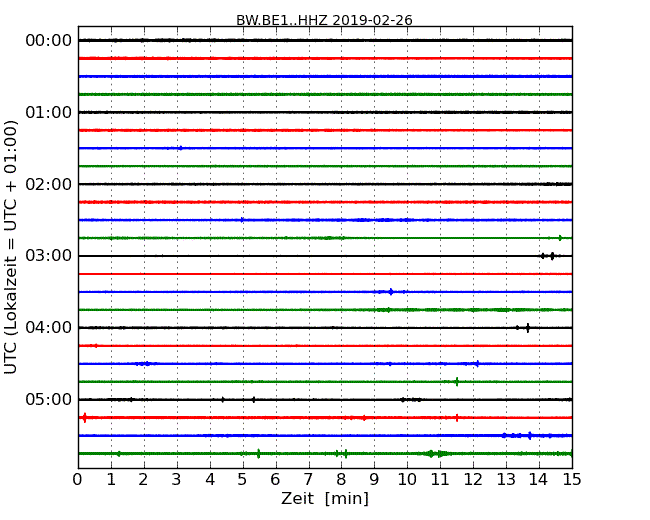Screen dimensions: 650x520
Task: Click the black event near minute 14.4 on 03:00 trace
Action: [x=552, y=256]
